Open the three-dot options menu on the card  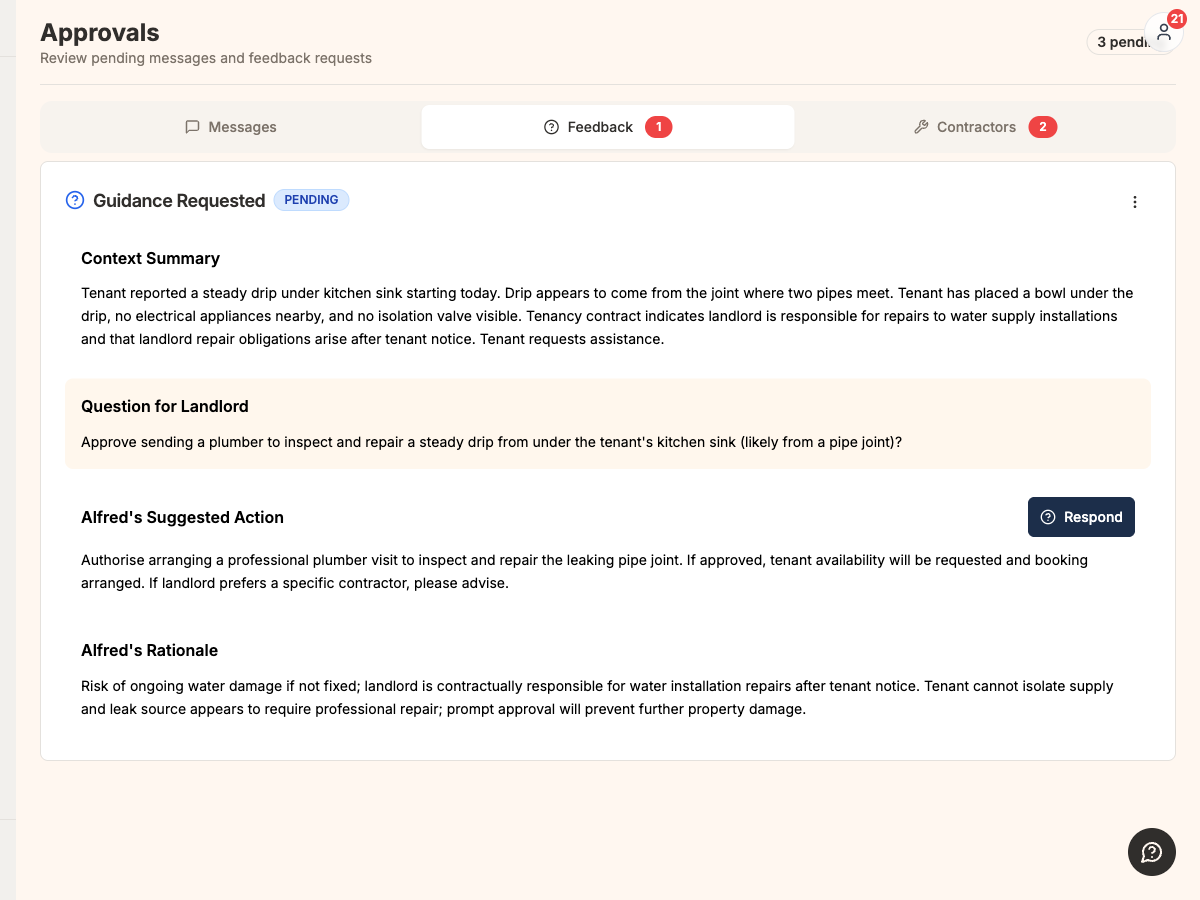click(x=1135, y=201)
